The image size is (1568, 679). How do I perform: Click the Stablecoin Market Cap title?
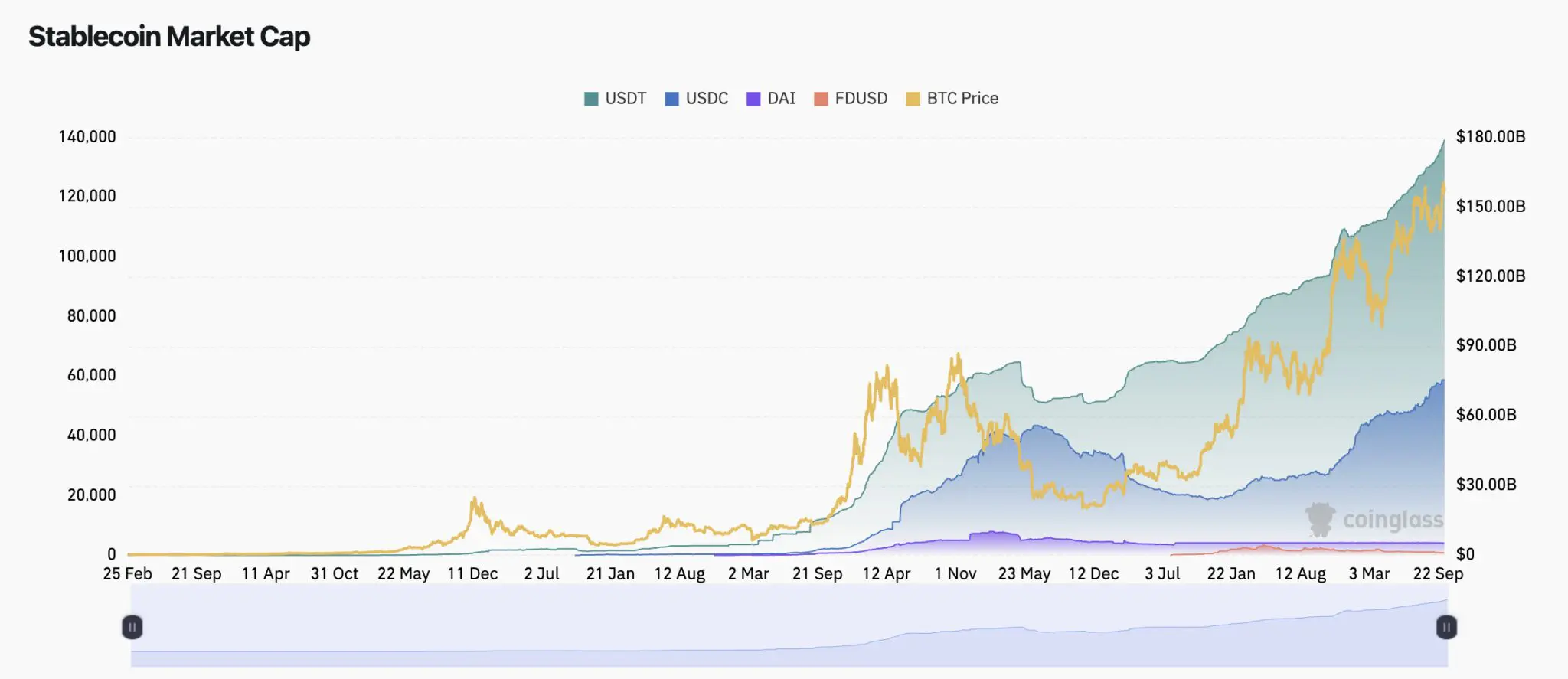(169, 37)
